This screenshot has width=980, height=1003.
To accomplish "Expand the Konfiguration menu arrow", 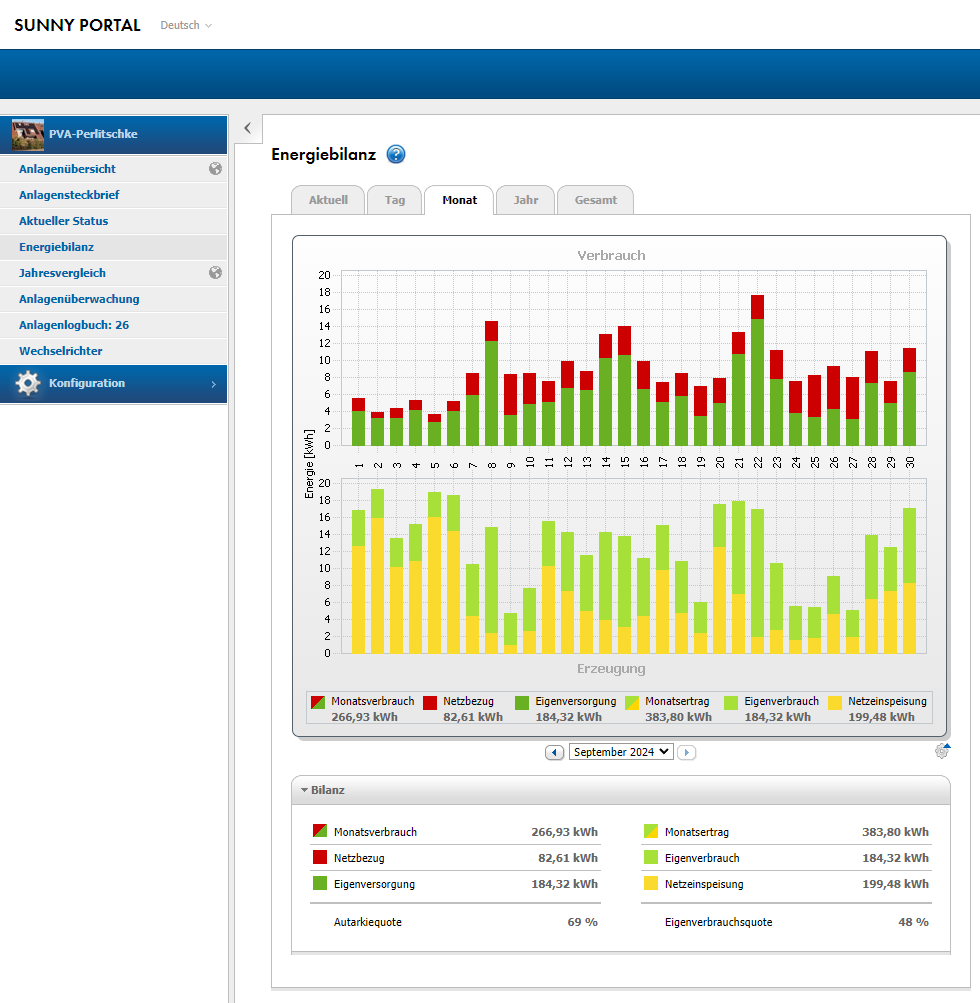I will [x=213, y=384].
